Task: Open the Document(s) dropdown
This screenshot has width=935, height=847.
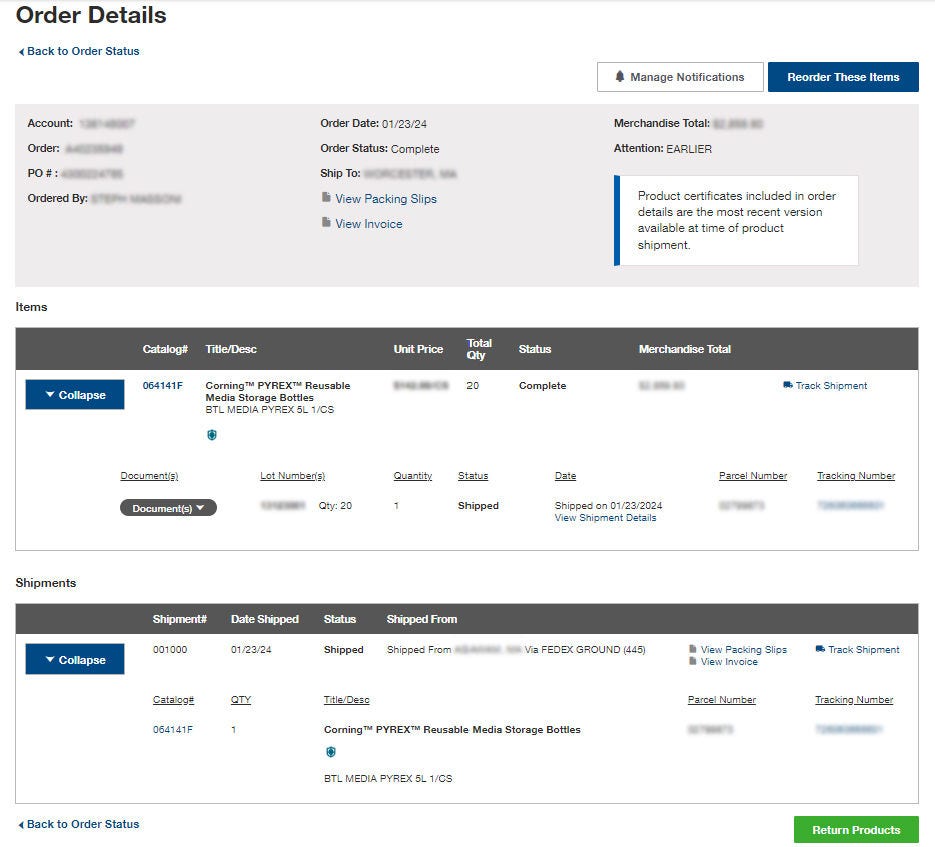Action: pos(167,507)
